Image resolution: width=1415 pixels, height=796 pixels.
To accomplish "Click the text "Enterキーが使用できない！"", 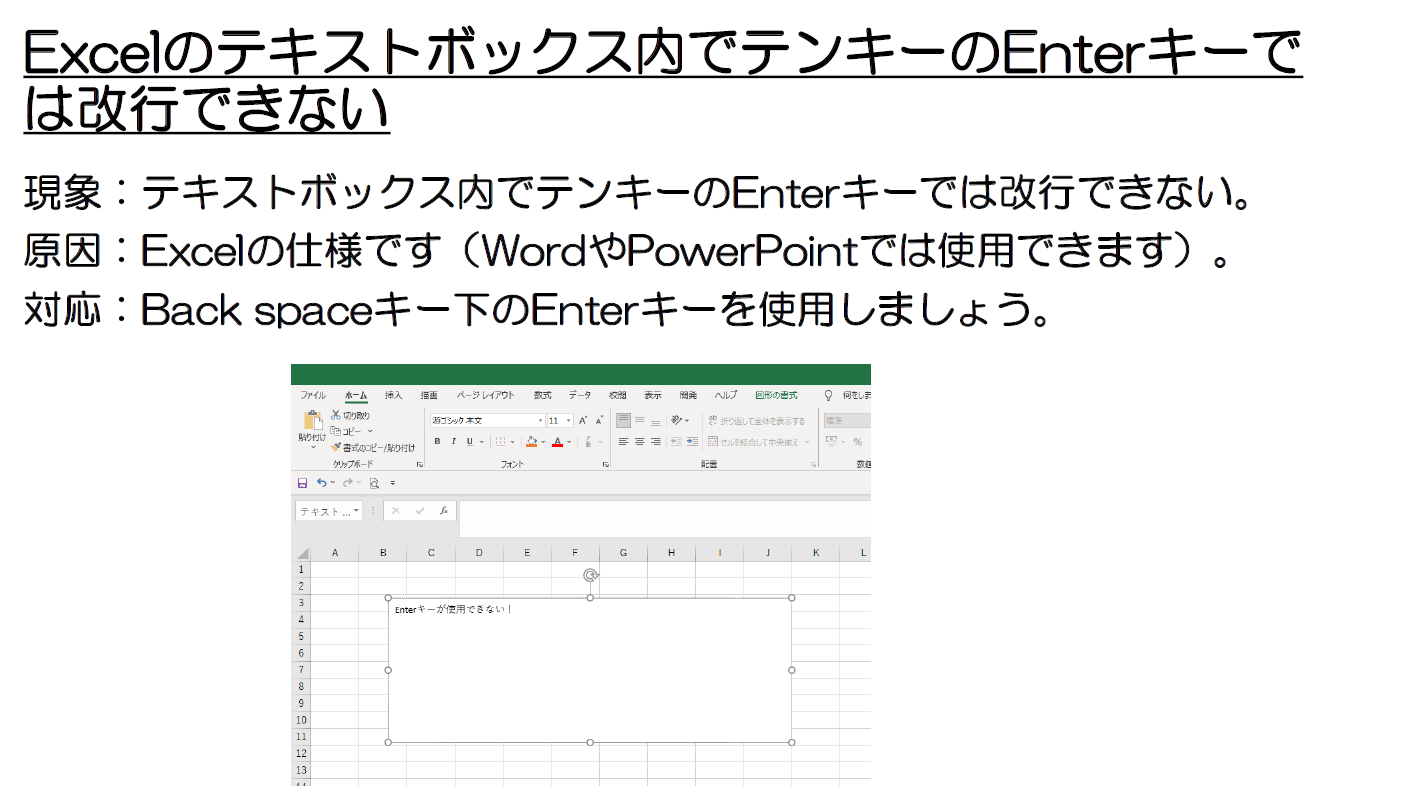I will point(453,609).
